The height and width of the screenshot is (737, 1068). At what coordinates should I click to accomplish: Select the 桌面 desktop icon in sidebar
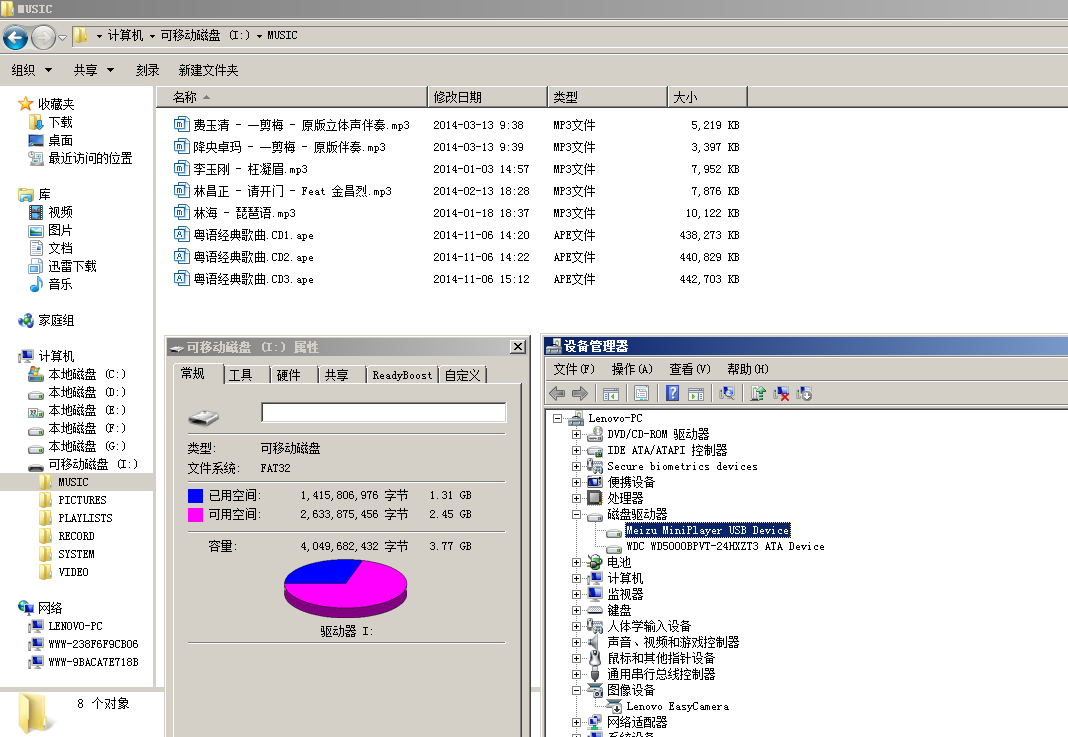point(36,140)
